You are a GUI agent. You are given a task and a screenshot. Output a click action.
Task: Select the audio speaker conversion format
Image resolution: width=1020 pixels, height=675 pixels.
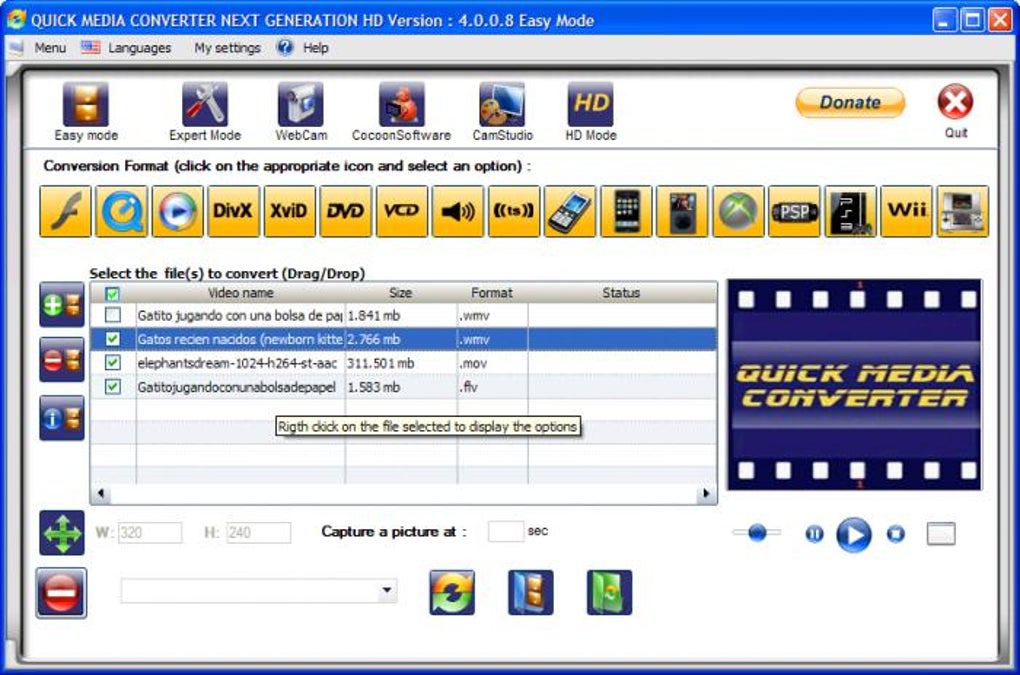click(458, 211)
